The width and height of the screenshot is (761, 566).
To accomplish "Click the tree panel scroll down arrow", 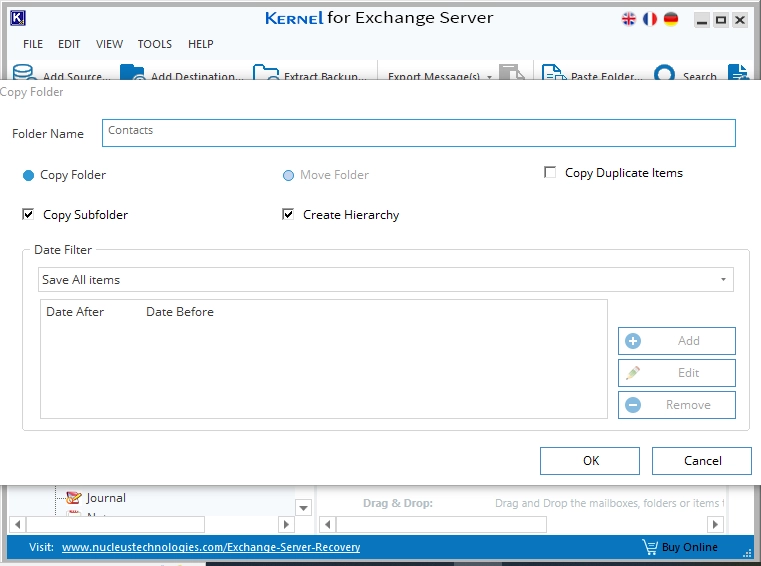I will coord(303,508).
